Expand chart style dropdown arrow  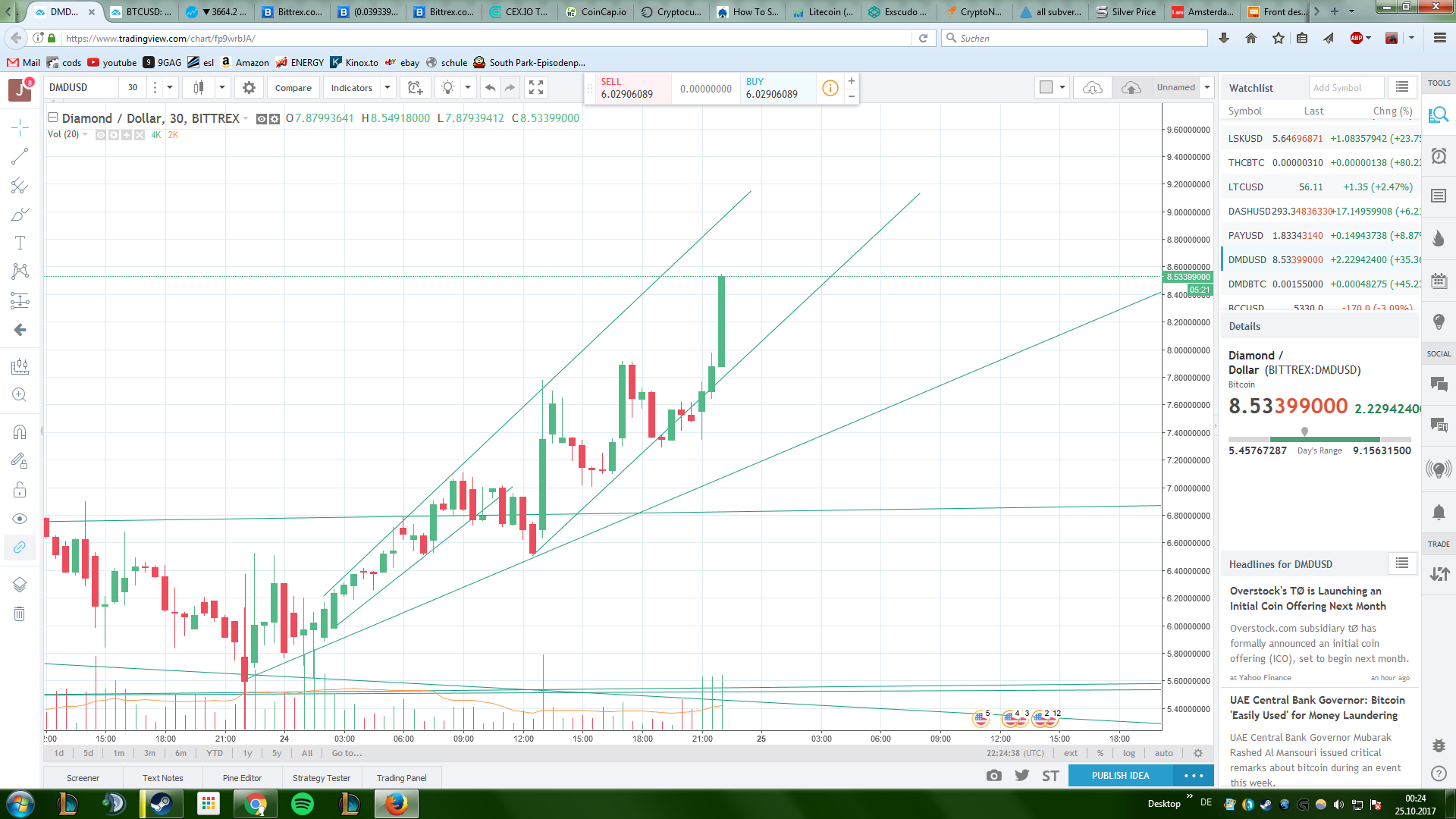pos(222,88)
